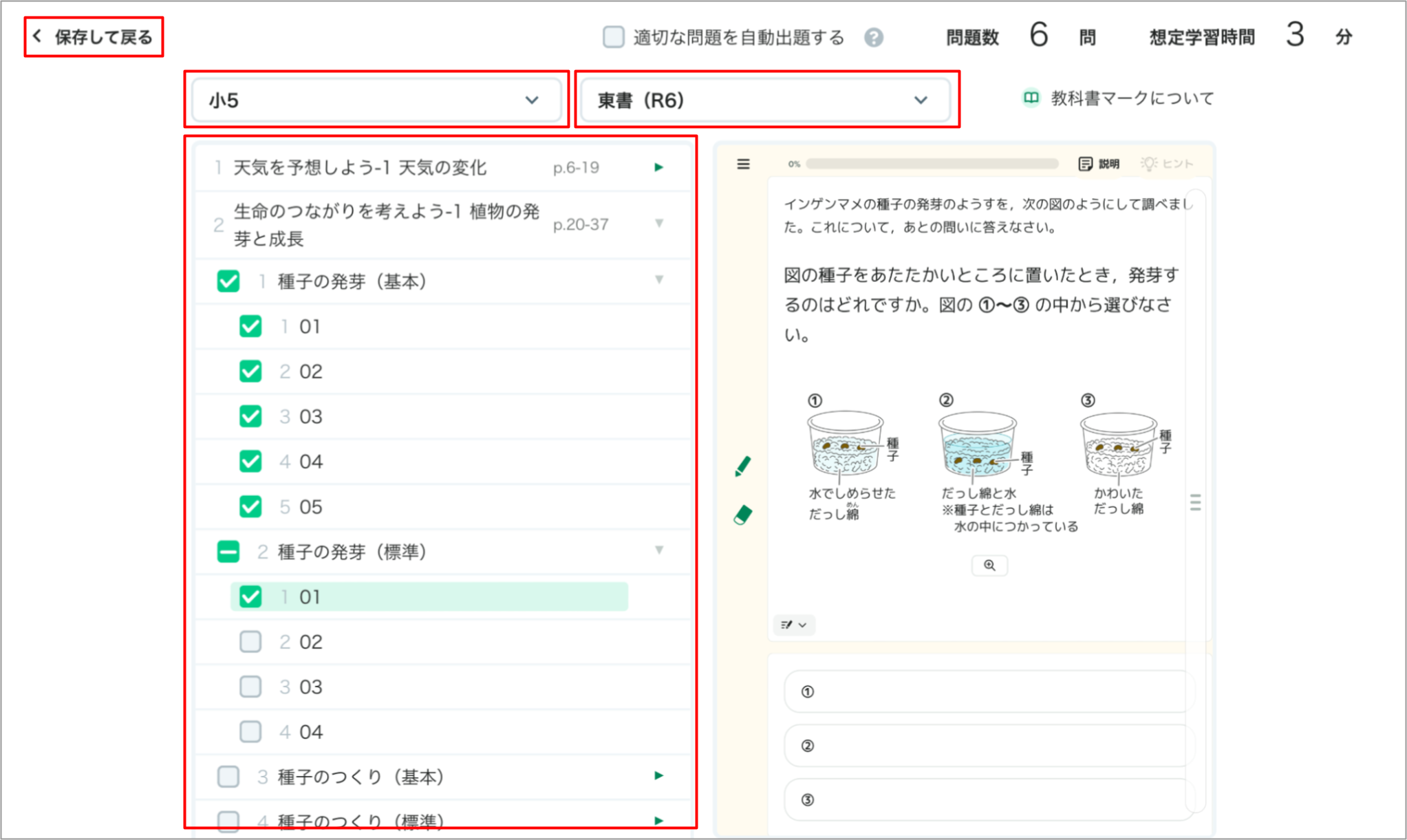Open 説明 explanation button
The width and height of the screenshot is (1407, 840).
click(x=1099, y=164)
